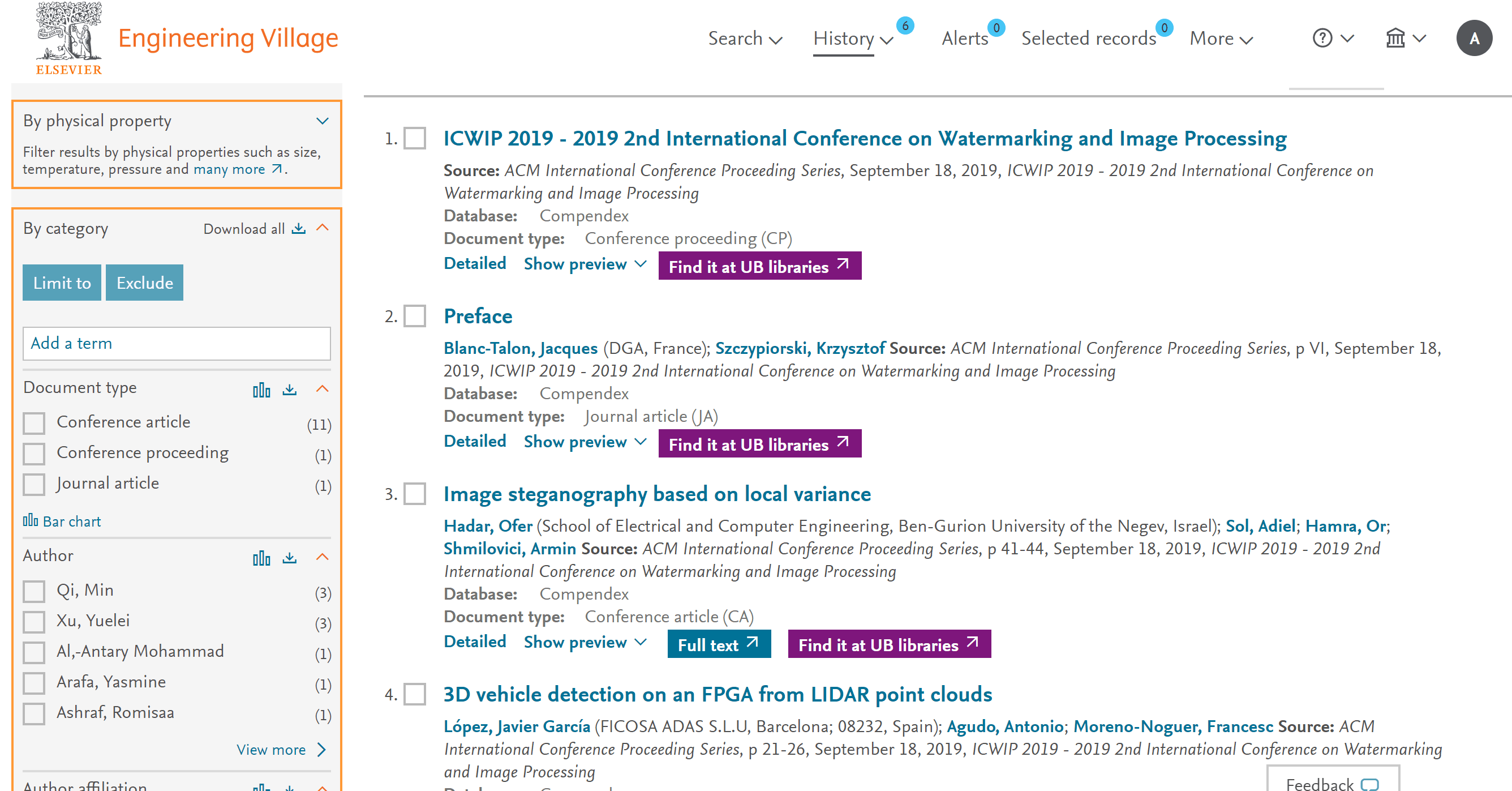Open the institution building icon menu
1512x791 pixels.
tap(1395, 38)
